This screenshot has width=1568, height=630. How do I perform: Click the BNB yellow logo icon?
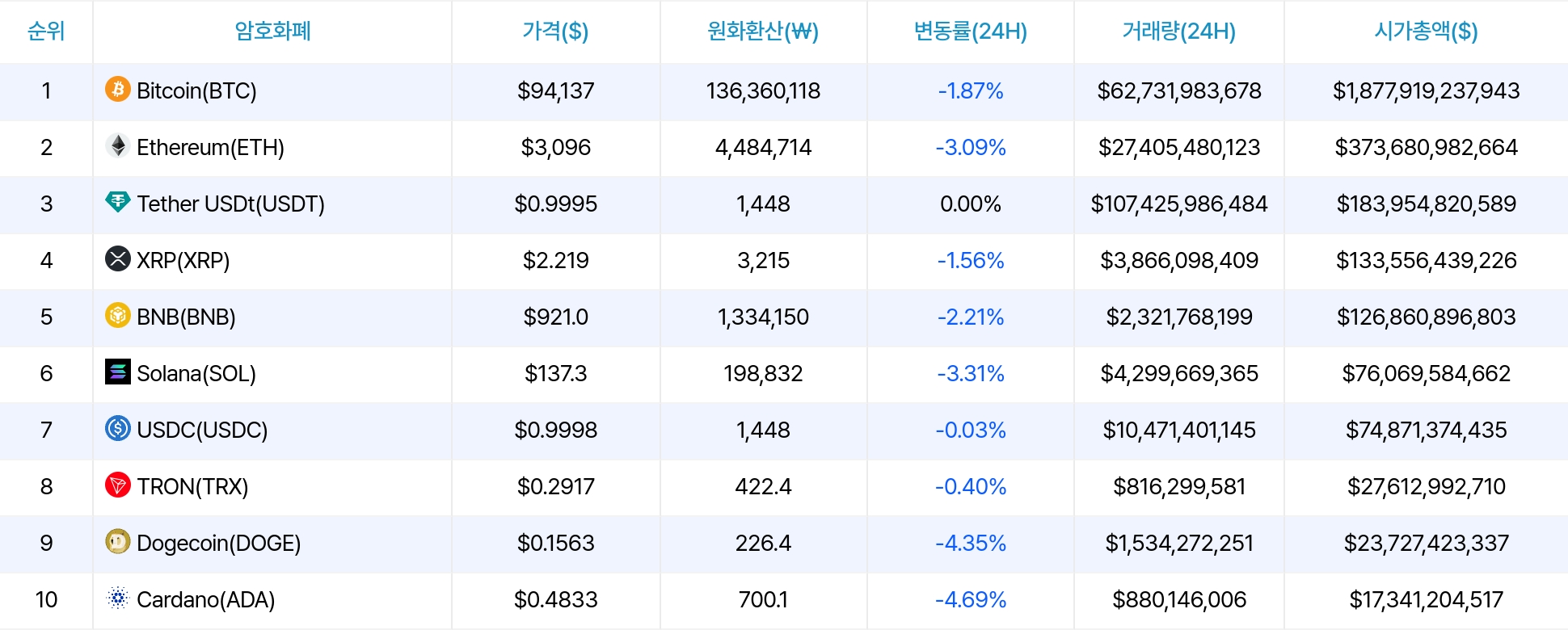[118, 315]
